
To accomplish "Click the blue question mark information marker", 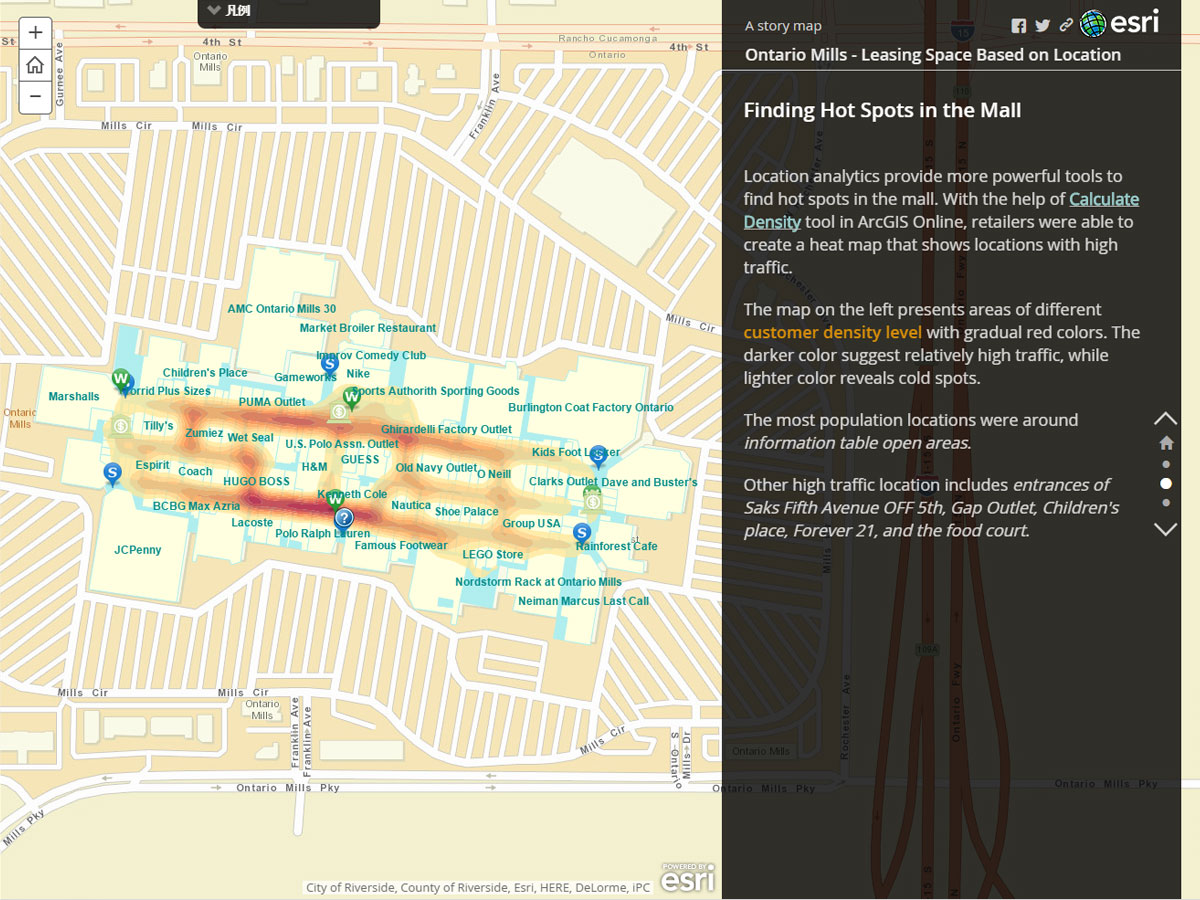I will (343, 517).
